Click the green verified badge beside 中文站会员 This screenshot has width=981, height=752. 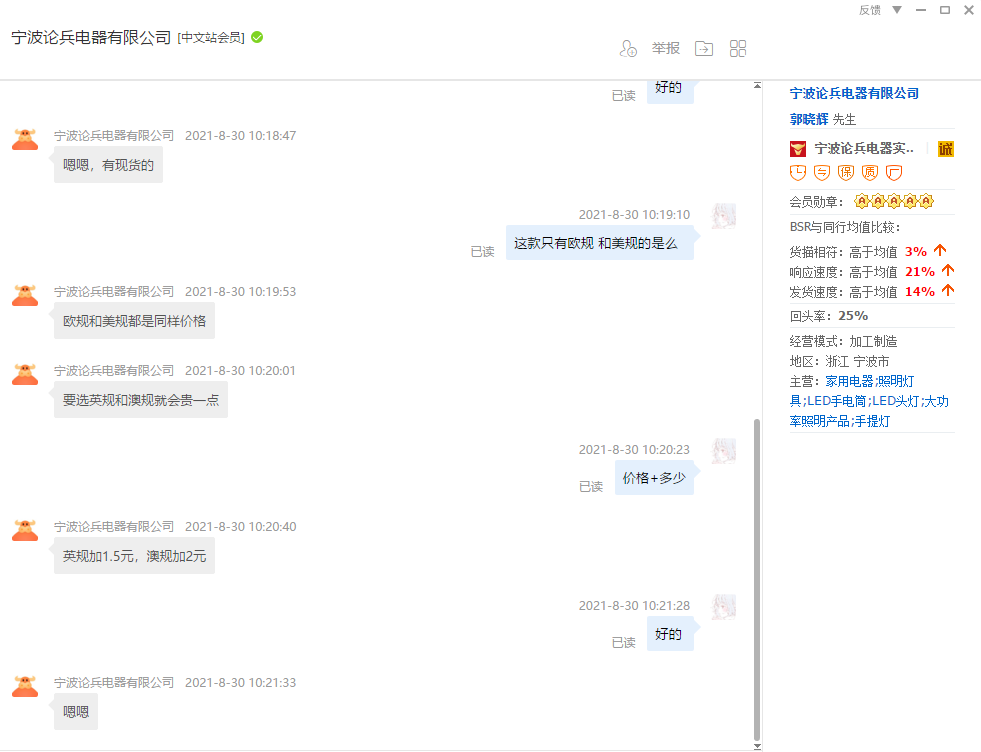257,38
